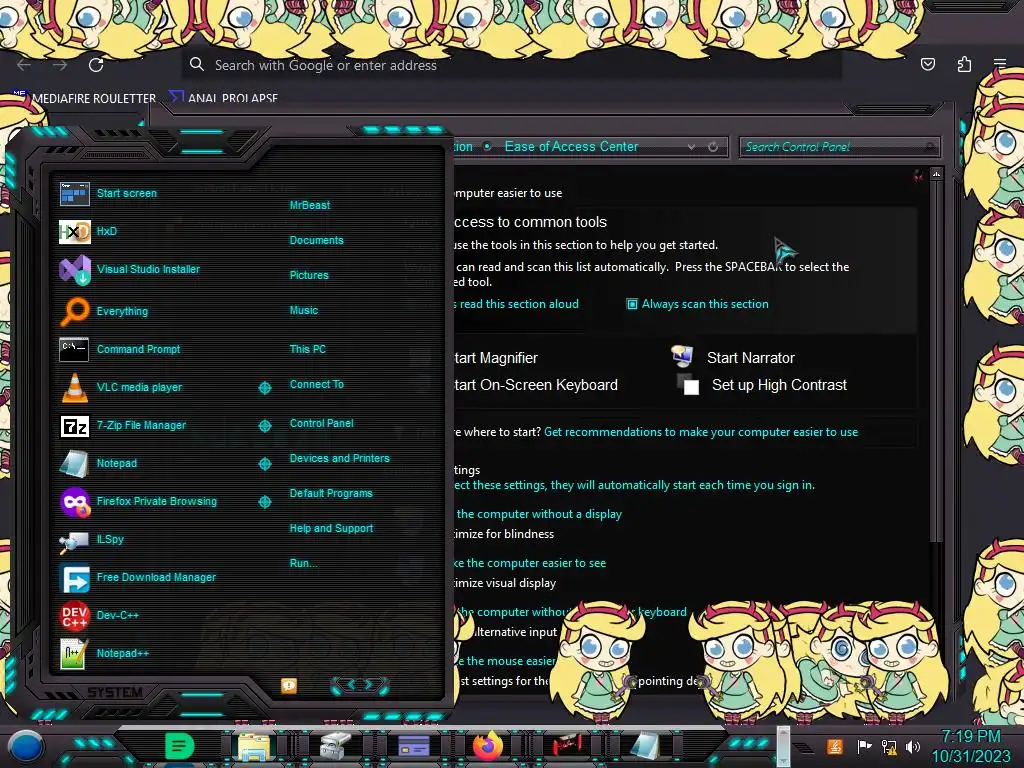Open Firefox hamburger application menu

[x=1000, y=64]
